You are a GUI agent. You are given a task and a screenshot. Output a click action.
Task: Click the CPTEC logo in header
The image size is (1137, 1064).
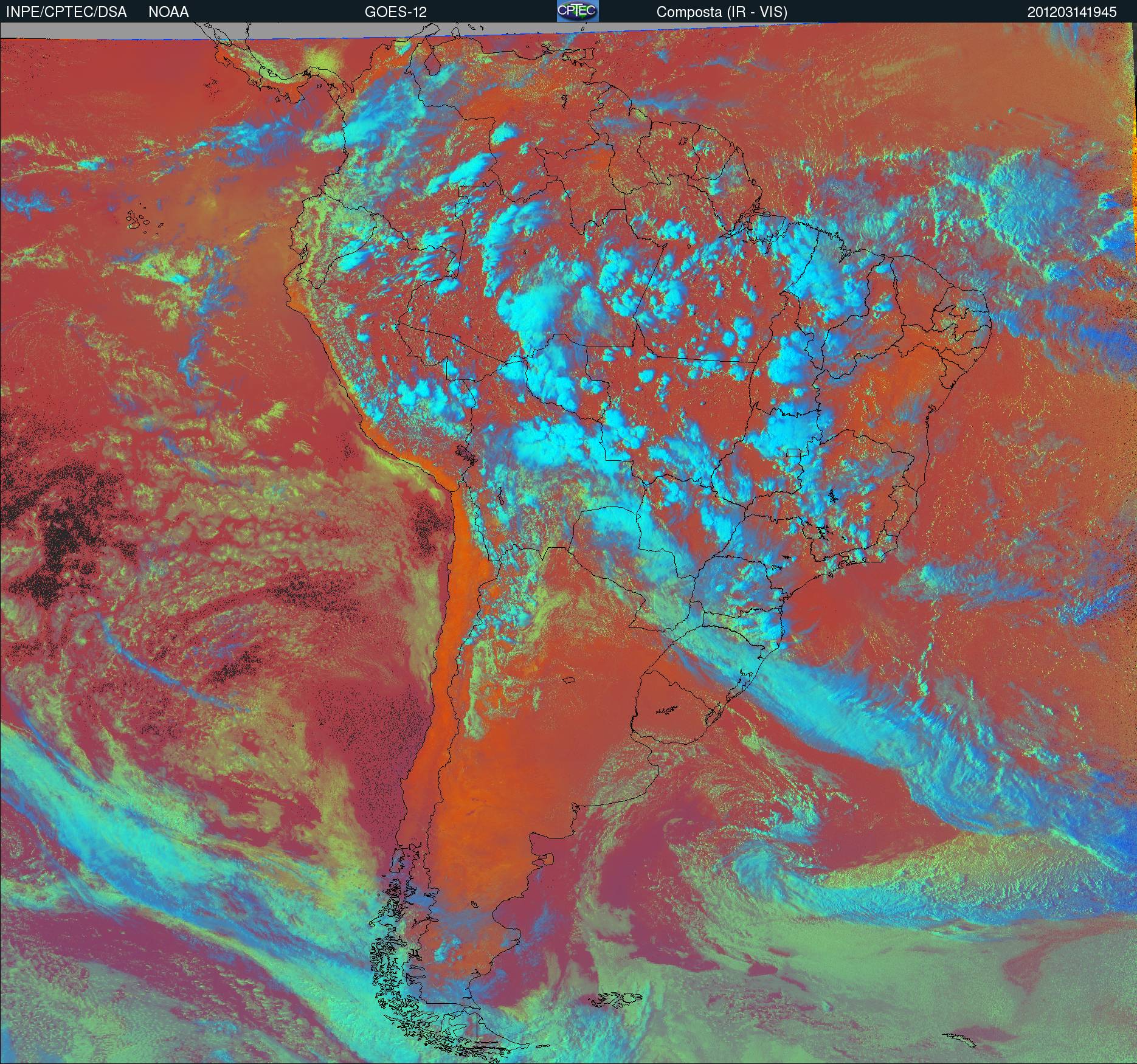578,11
